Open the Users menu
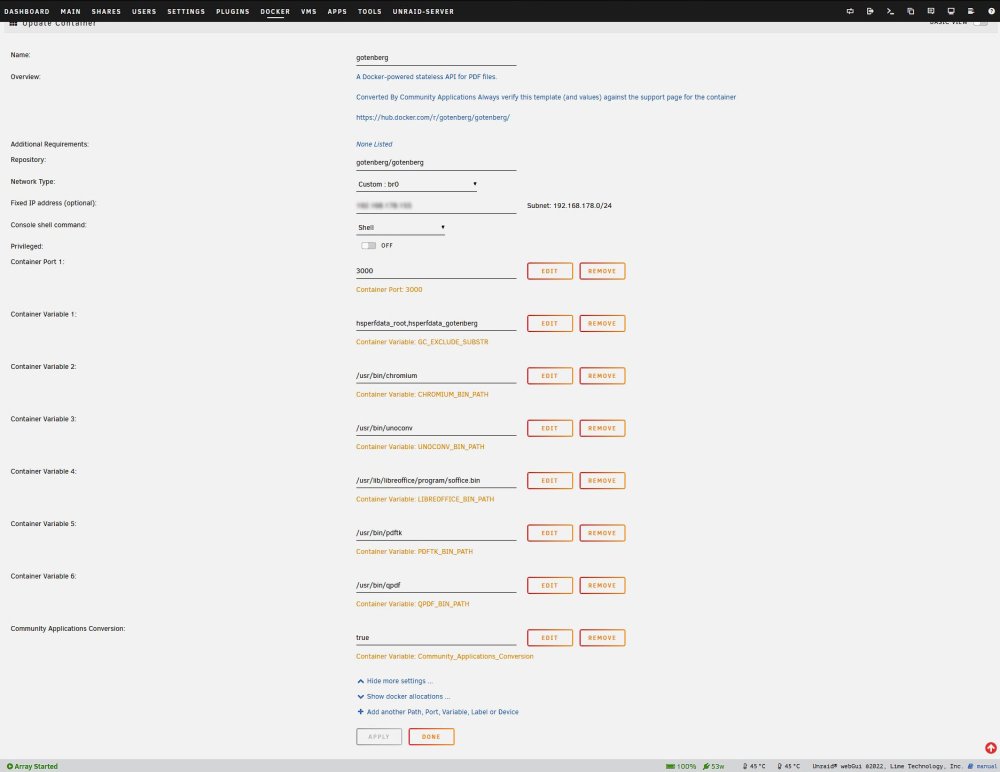 click(144, 11)
